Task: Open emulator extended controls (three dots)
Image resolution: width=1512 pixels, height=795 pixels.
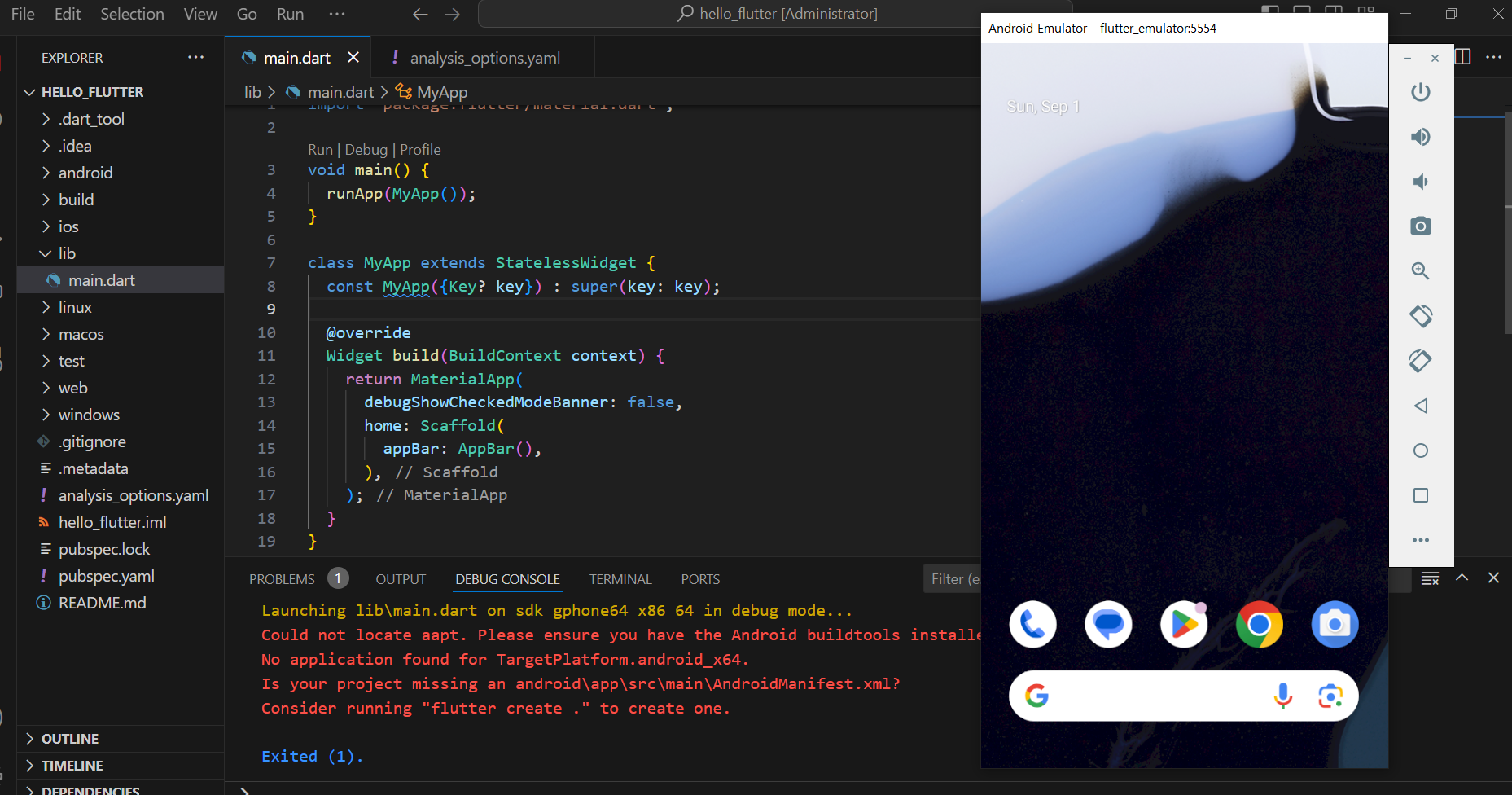Action: [1421, 540]
